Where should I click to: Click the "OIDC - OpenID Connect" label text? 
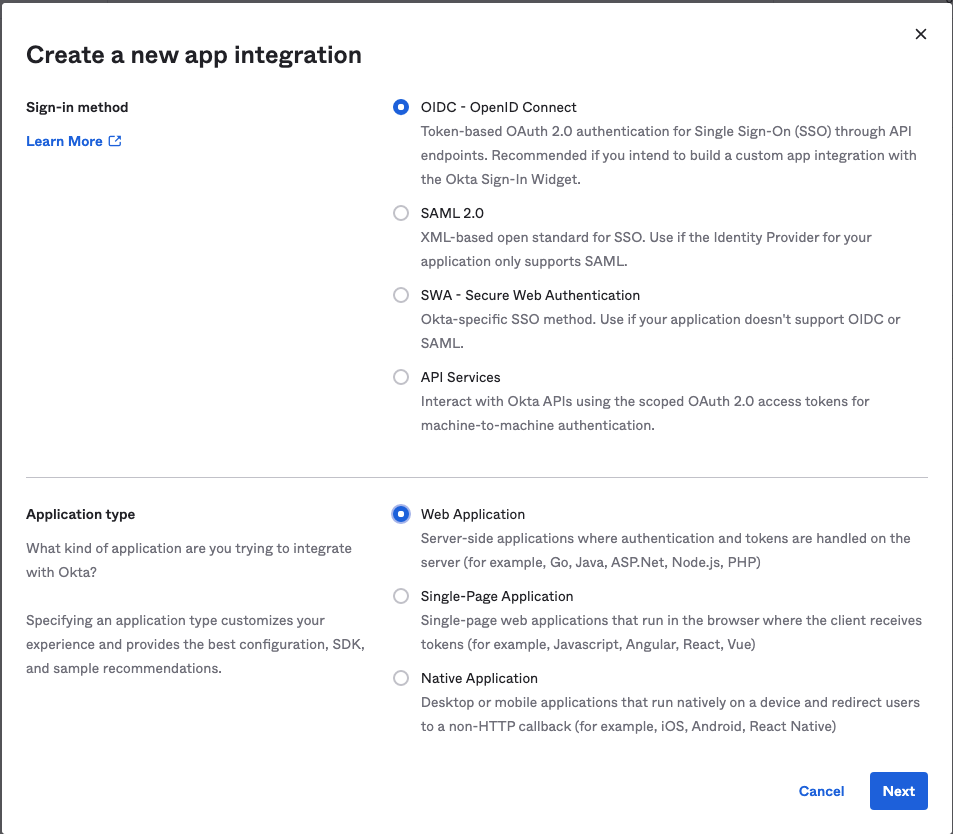point(500,107)
